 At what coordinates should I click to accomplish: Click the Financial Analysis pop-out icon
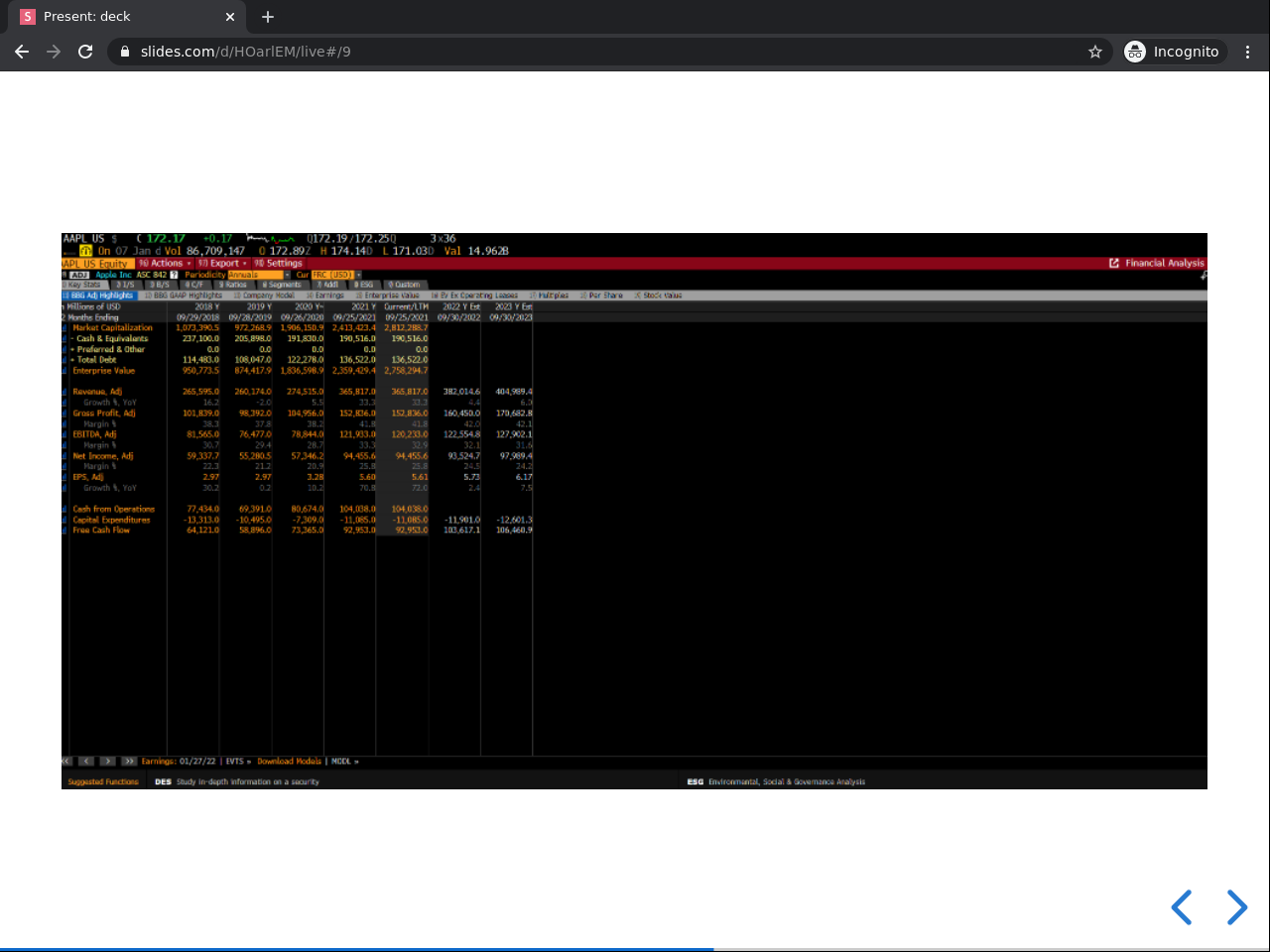click(x=1114, y=263)
